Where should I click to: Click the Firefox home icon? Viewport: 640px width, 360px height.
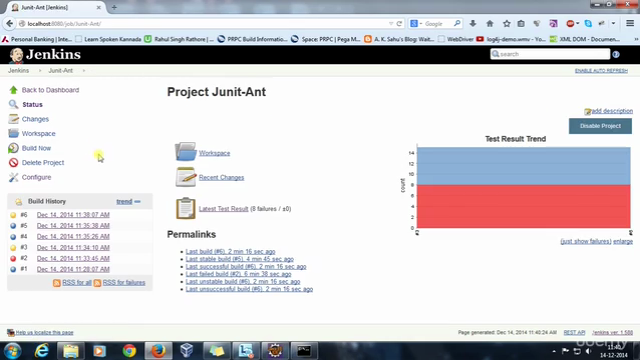click(x=490, y=24)
